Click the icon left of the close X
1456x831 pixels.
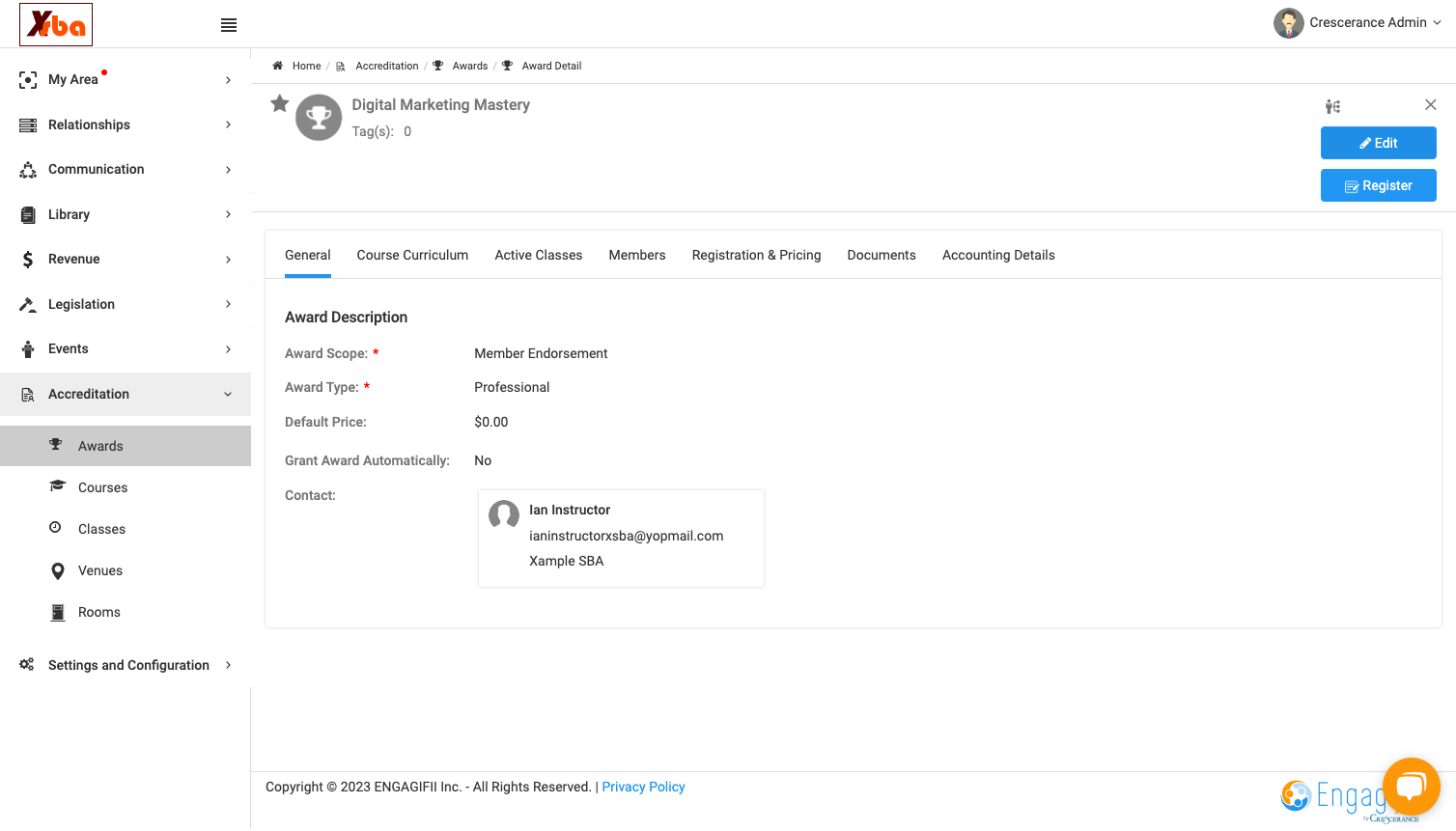1332,106
